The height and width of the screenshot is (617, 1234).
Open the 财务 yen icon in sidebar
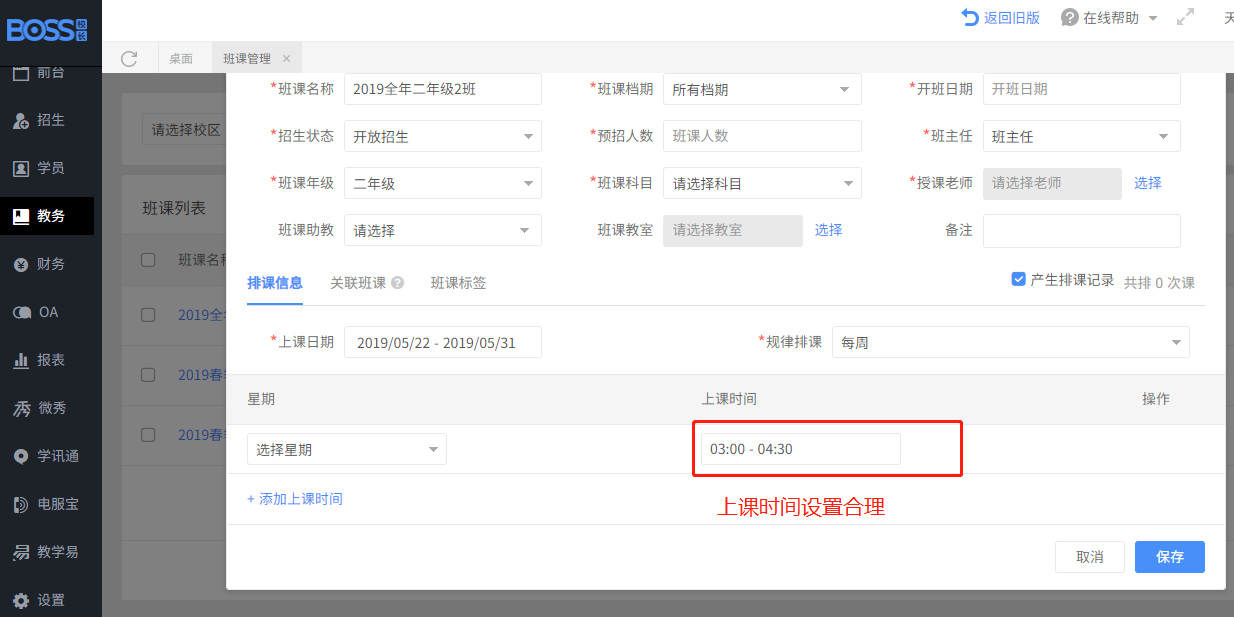pos(20,264)
